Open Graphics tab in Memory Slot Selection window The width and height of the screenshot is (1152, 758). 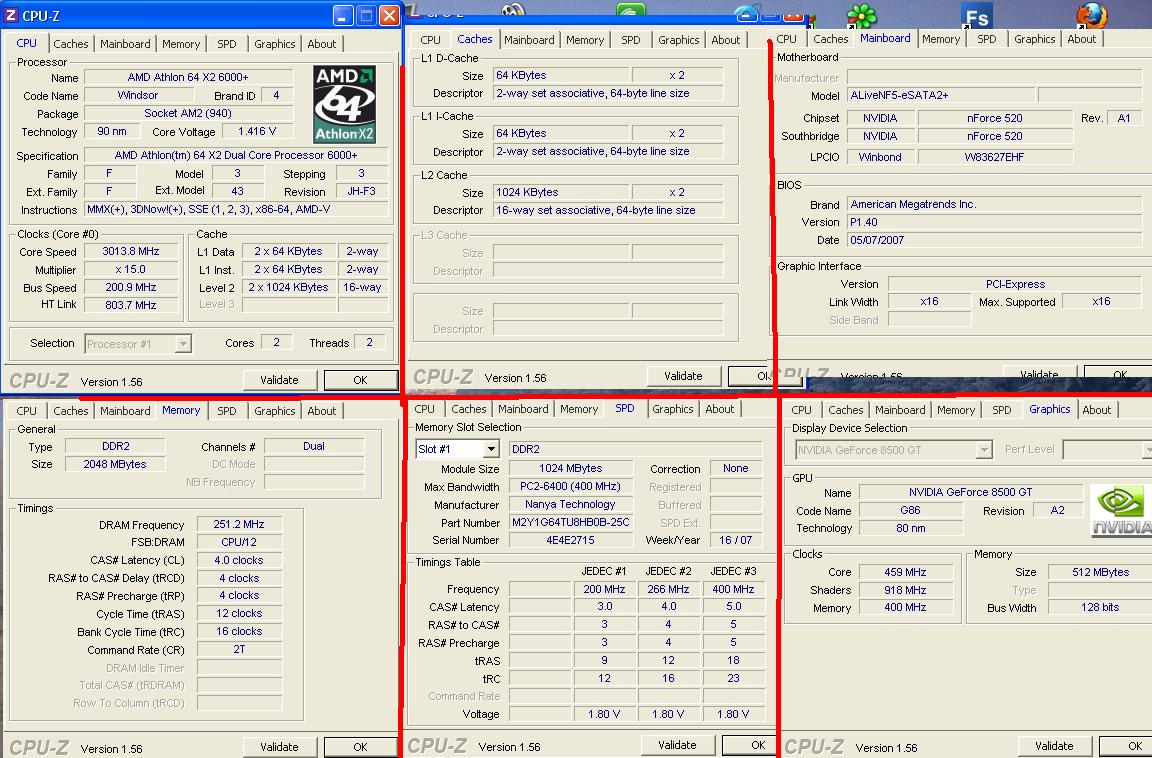(673, 409)
